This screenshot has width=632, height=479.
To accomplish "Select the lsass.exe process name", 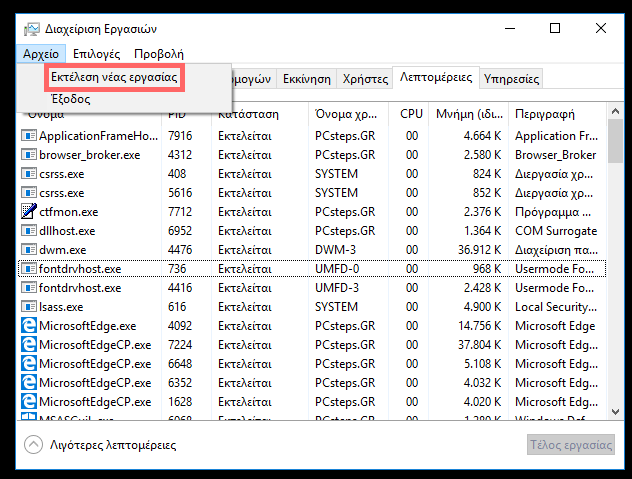I will (61, 307).
